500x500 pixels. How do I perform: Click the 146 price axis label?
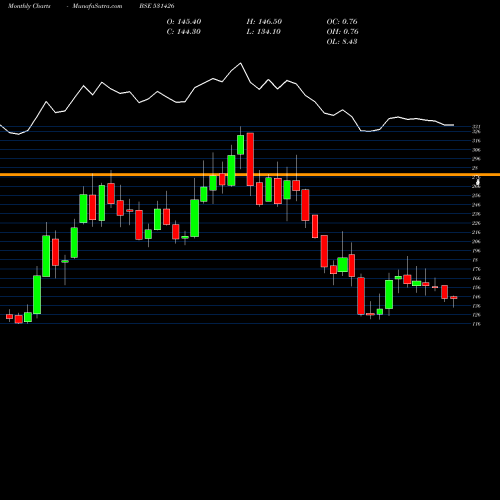point(476,297)
